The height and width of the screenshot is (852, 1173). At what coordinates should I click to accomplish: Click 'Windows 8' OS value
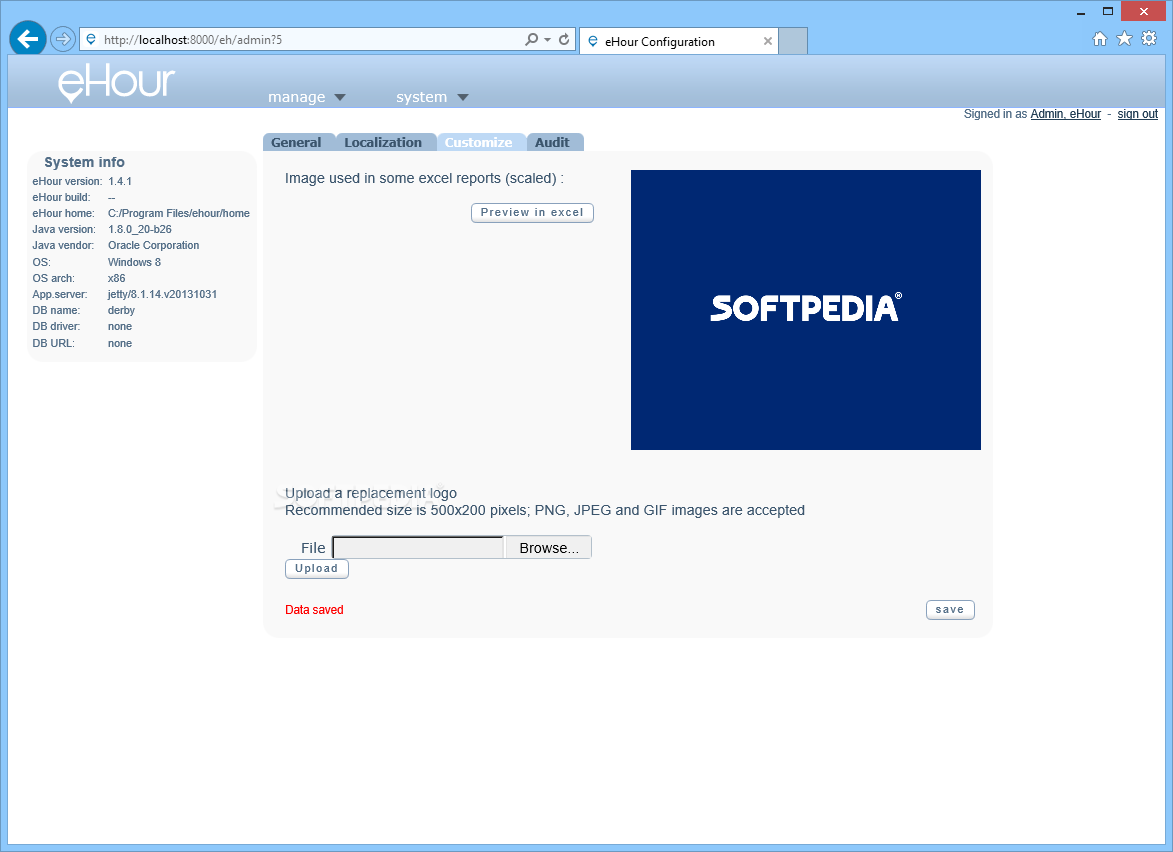[134, 262]
